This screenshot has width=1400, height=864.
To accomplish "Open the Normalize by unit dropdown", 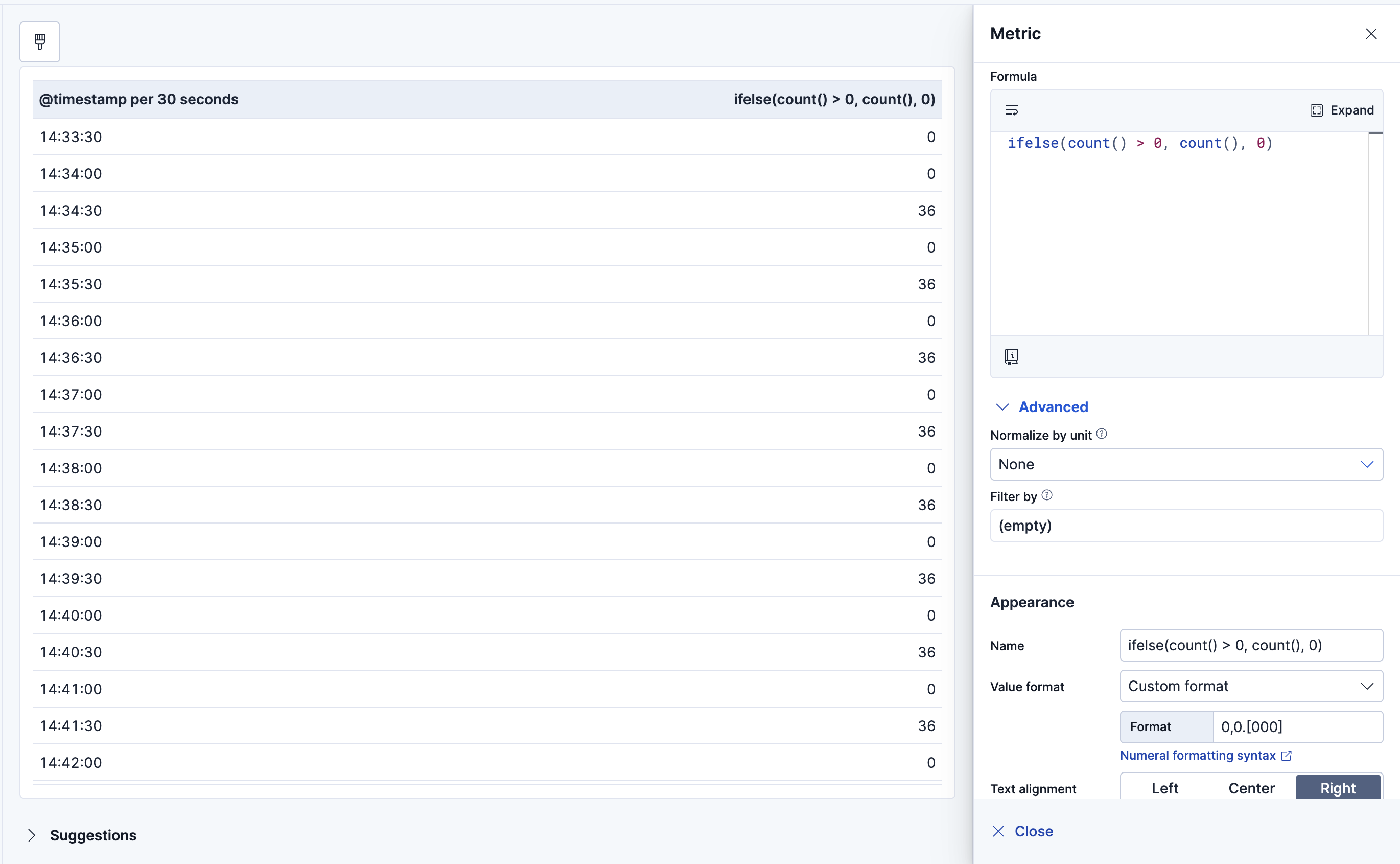I will (1186, 464).
